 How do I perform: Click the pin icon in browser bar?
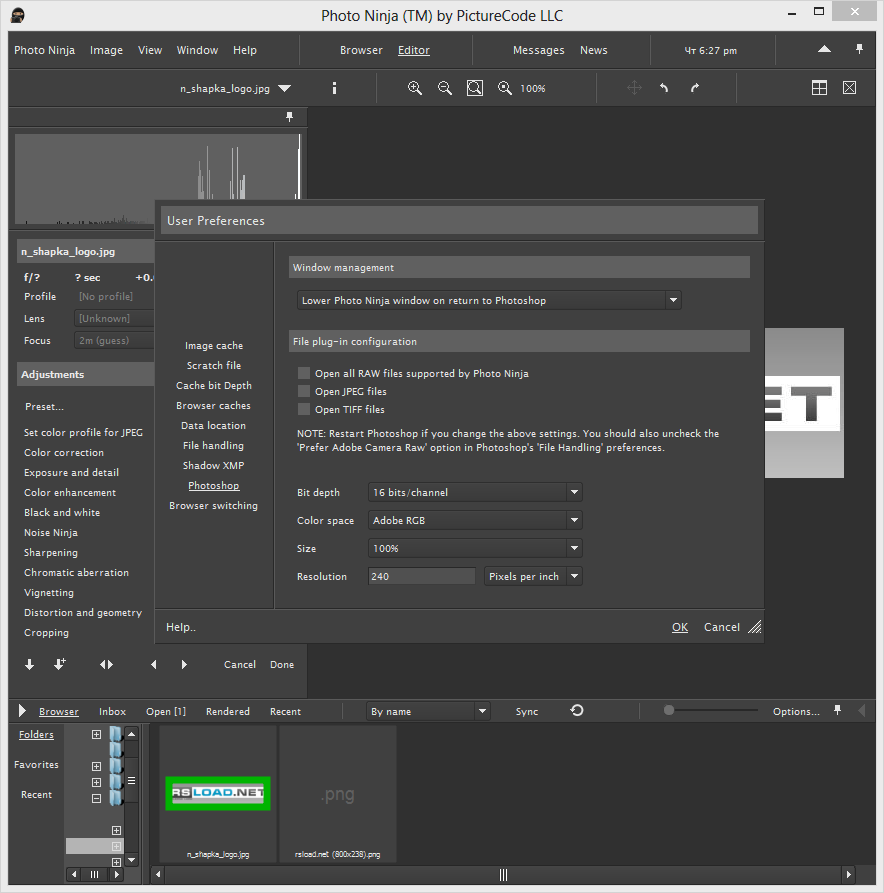(x=837, y=710)
